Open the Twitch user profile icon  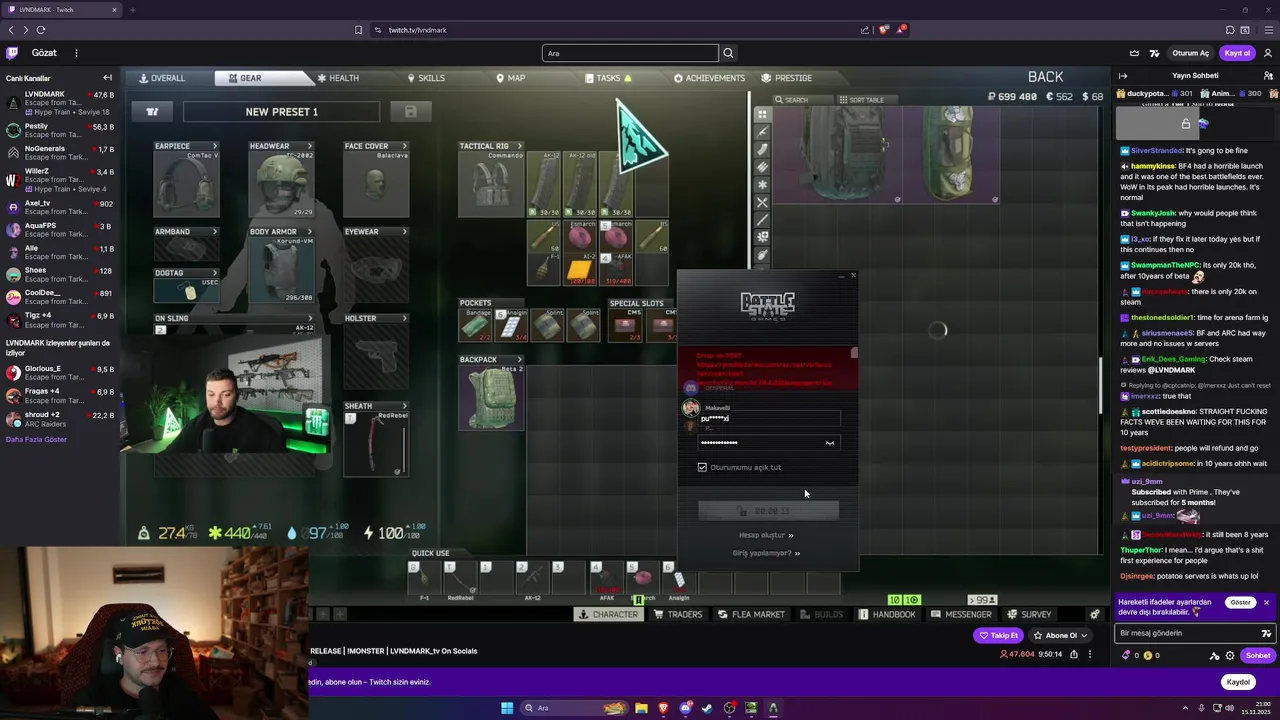point(1268,53)
